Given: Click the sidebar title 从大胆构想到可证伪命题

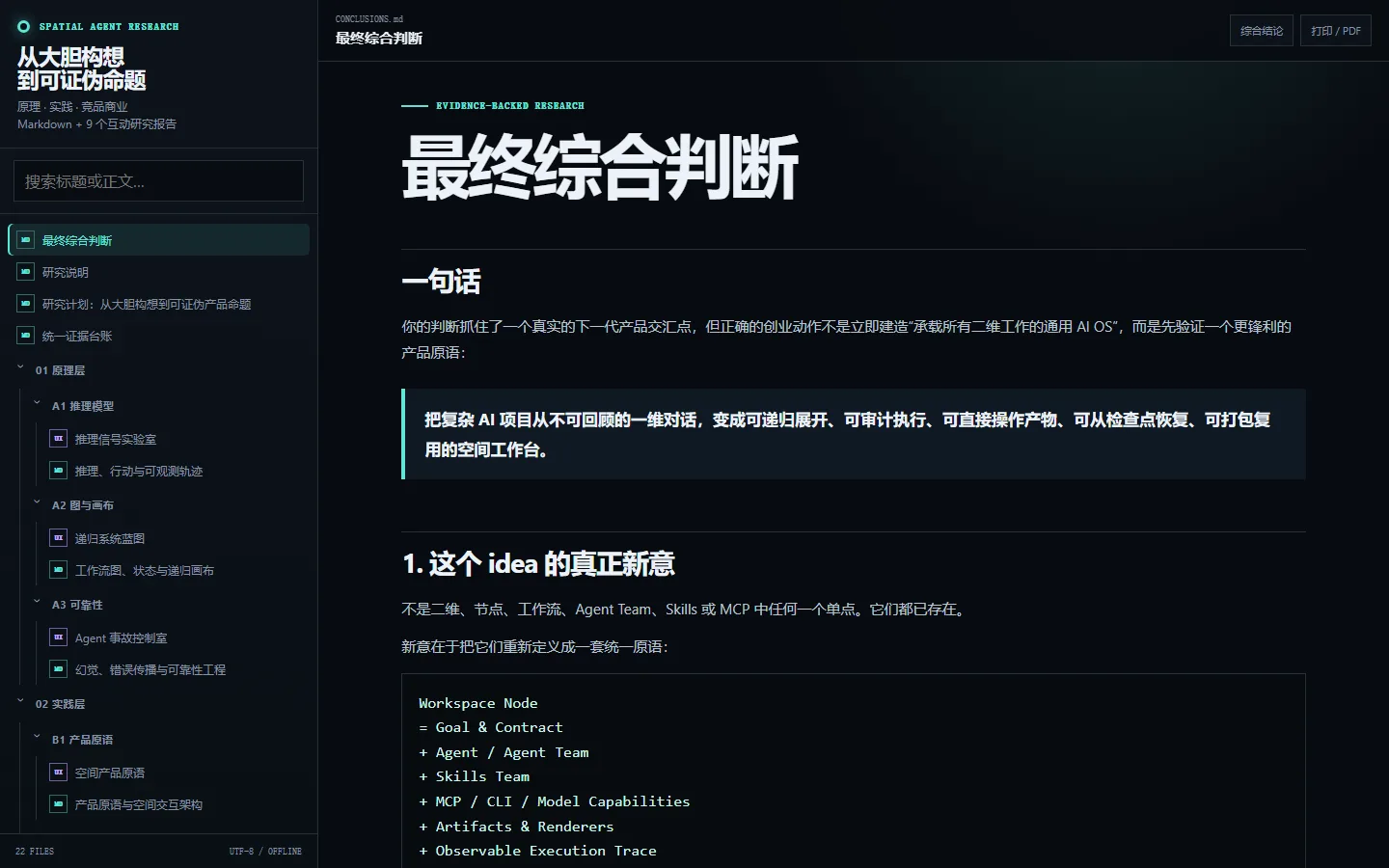Looking at the screenshot, I should point(82,68).
